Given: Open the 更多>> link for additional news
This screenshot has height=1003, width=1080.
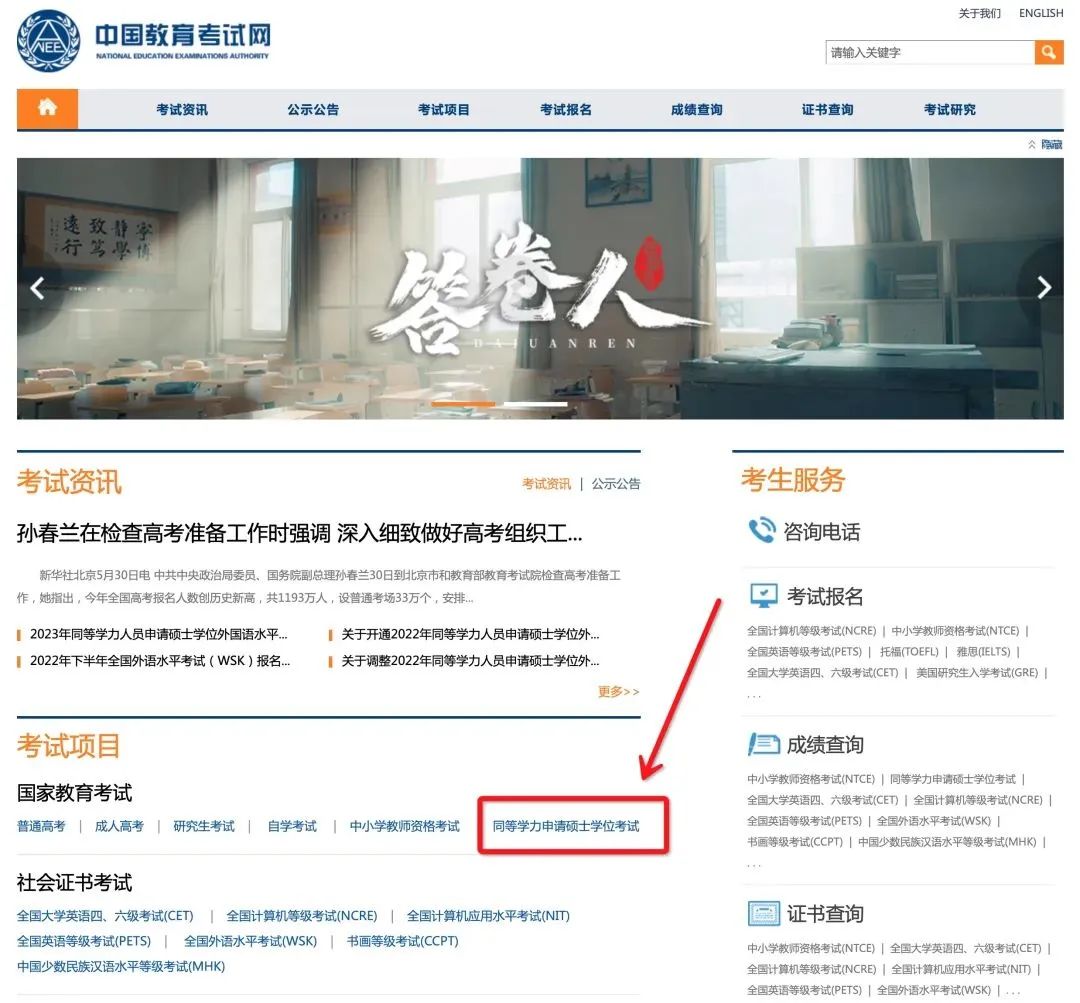Looking at the screenshot, I should point(615,691).
